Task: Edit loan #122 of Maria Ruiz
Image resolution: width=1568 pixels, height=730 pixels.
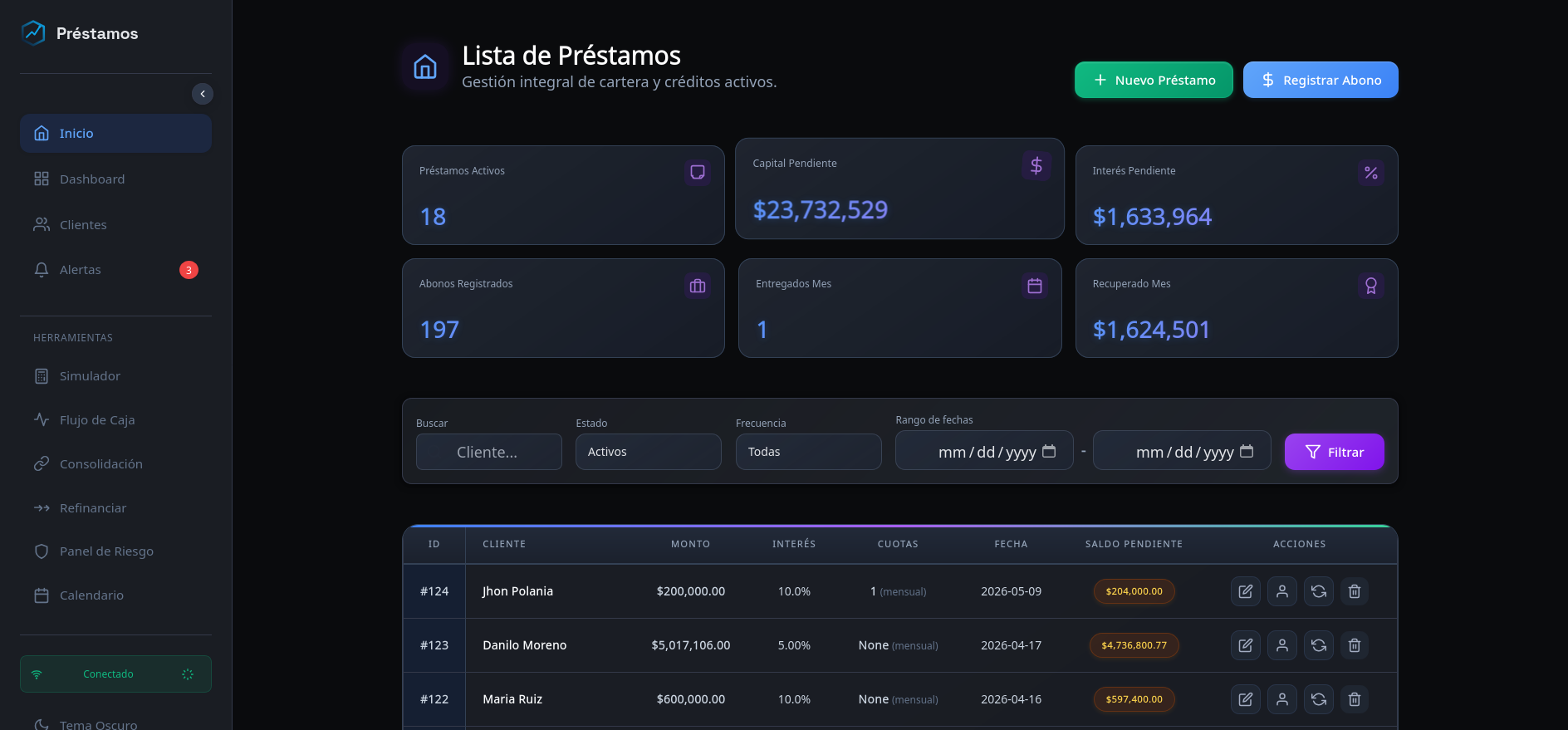Action: 1246,699
